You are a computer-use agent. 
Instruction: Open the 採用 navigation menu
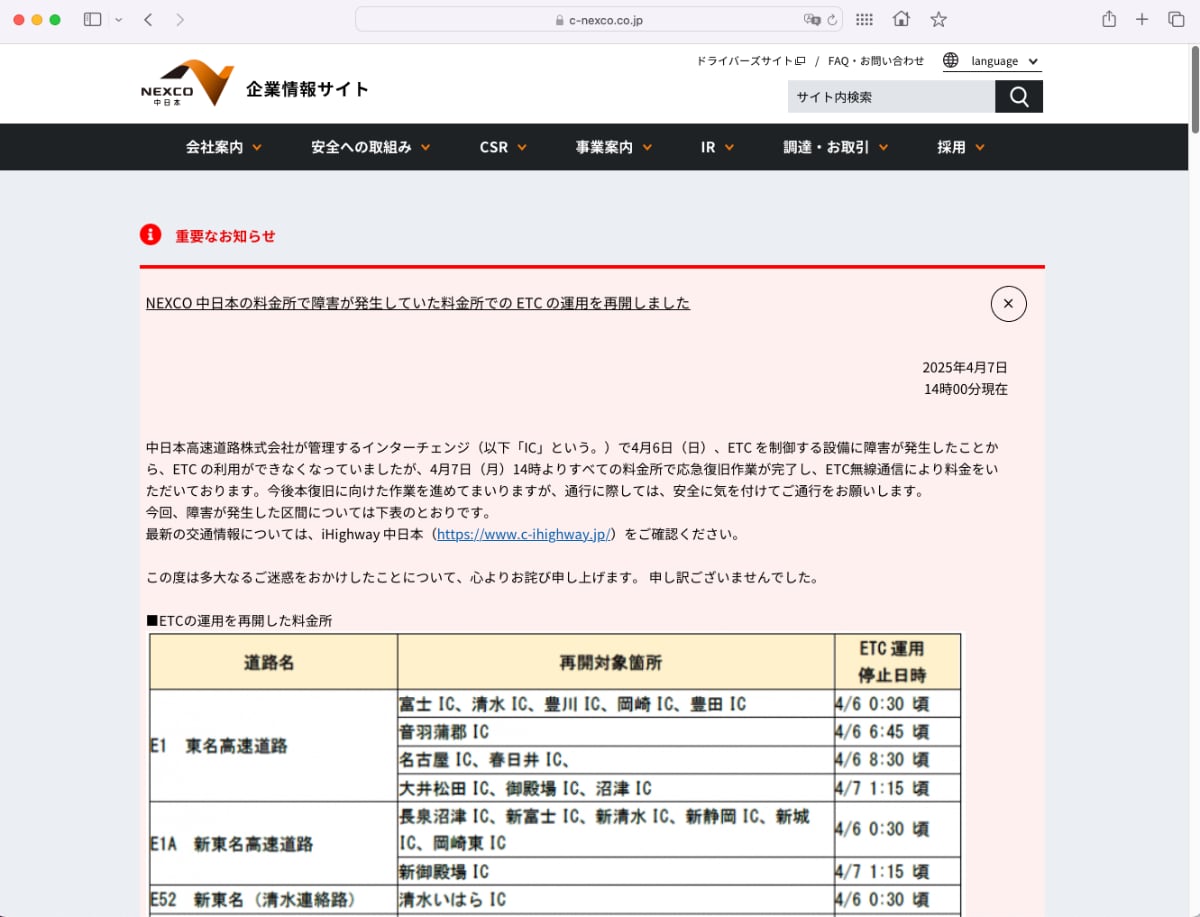960,147
